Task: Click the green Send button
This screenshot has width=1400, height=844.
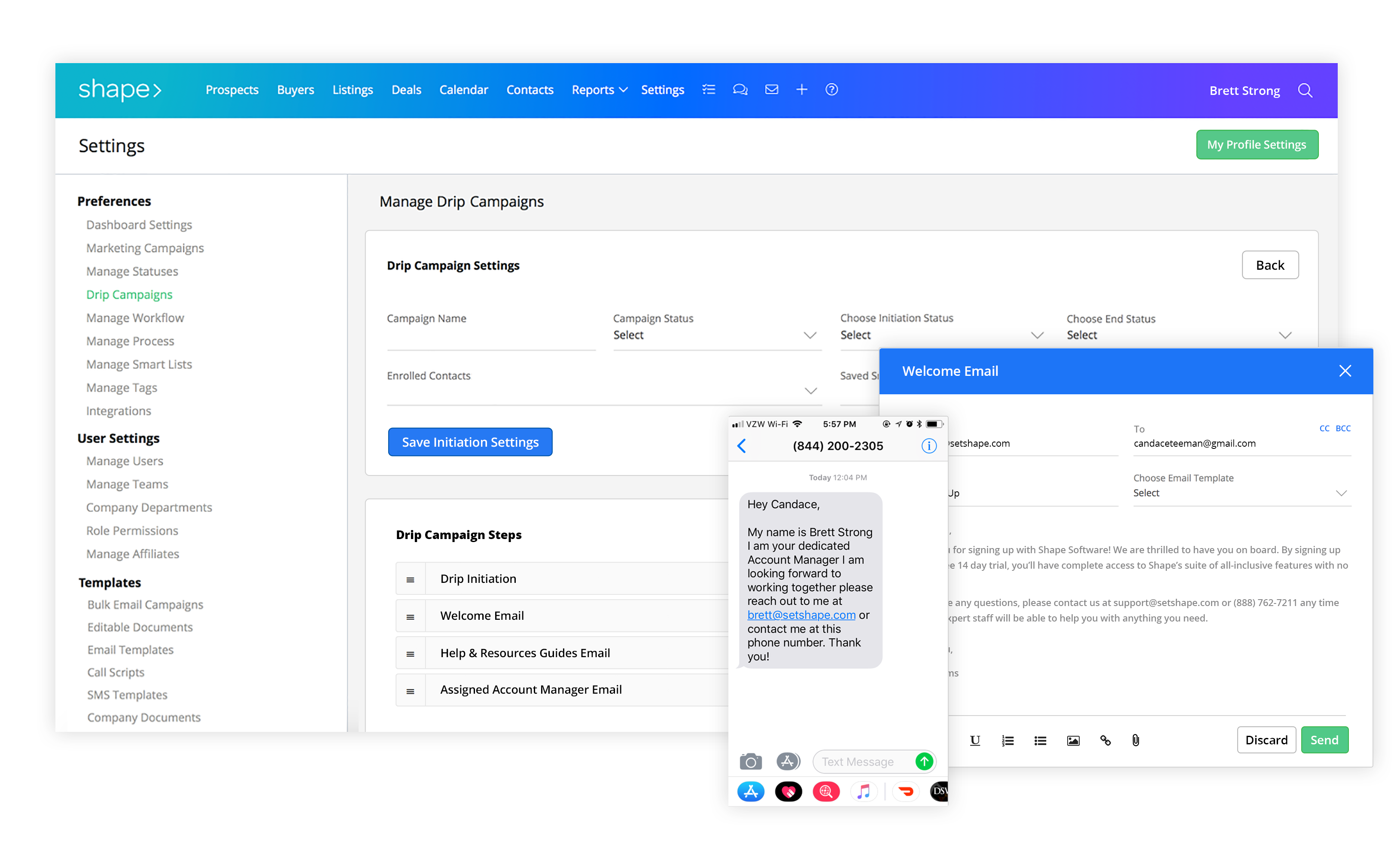Action: 1324,740
